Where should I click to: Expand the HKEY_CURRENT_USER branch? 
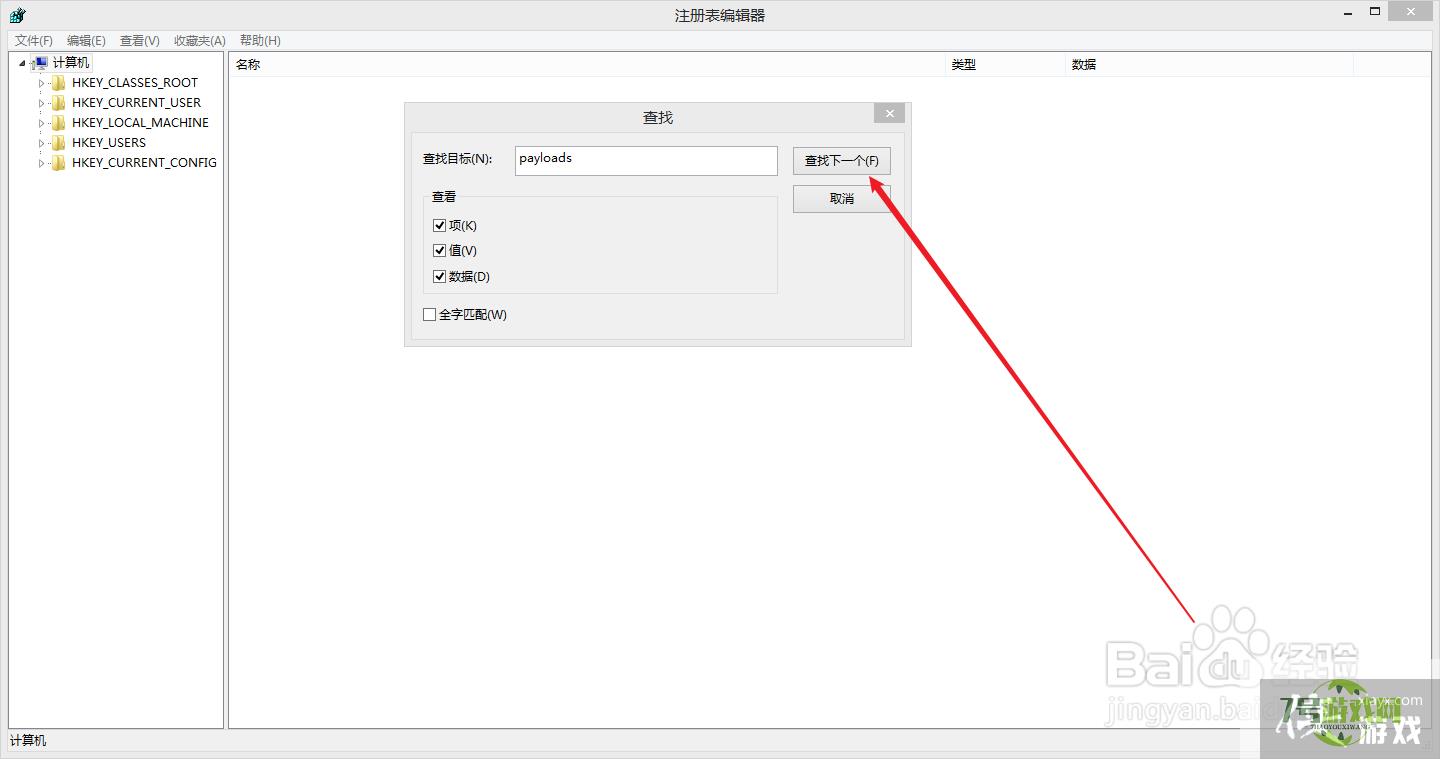pos(42,103)
